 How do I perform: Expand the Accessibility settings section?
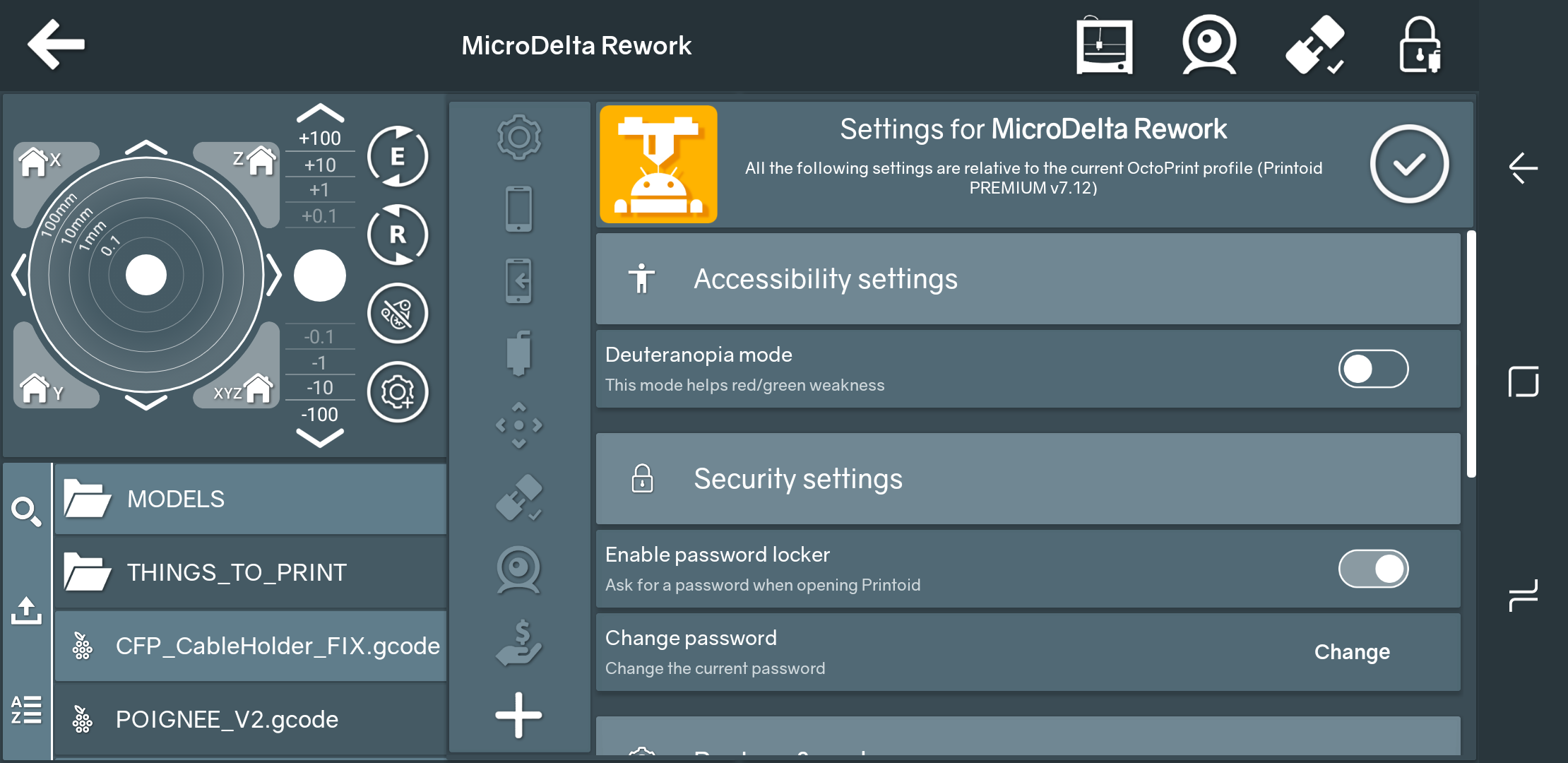tap(1028, 279)
